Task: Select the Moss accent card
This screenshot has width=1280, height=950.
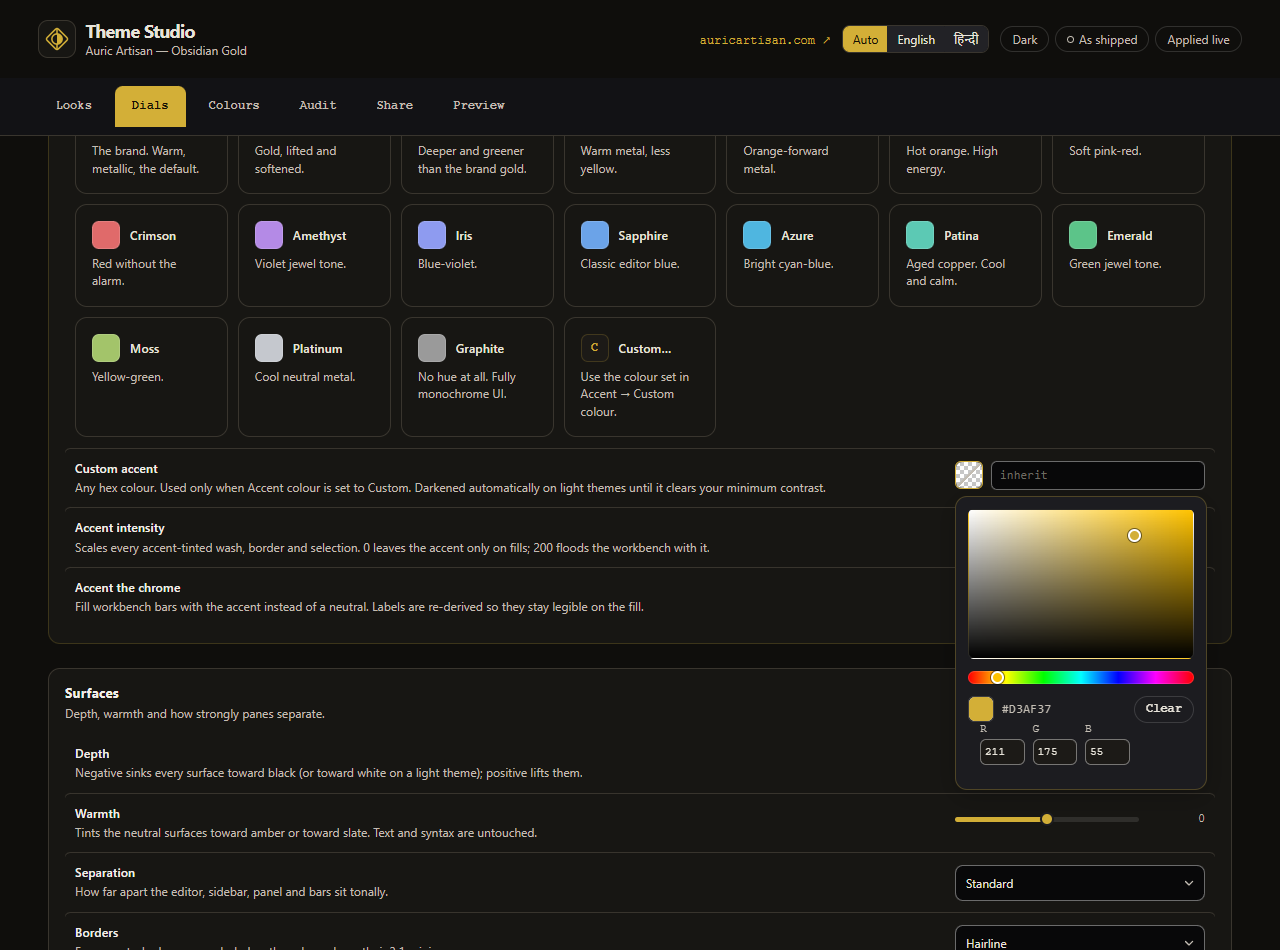Action: [x=151, y=377]
